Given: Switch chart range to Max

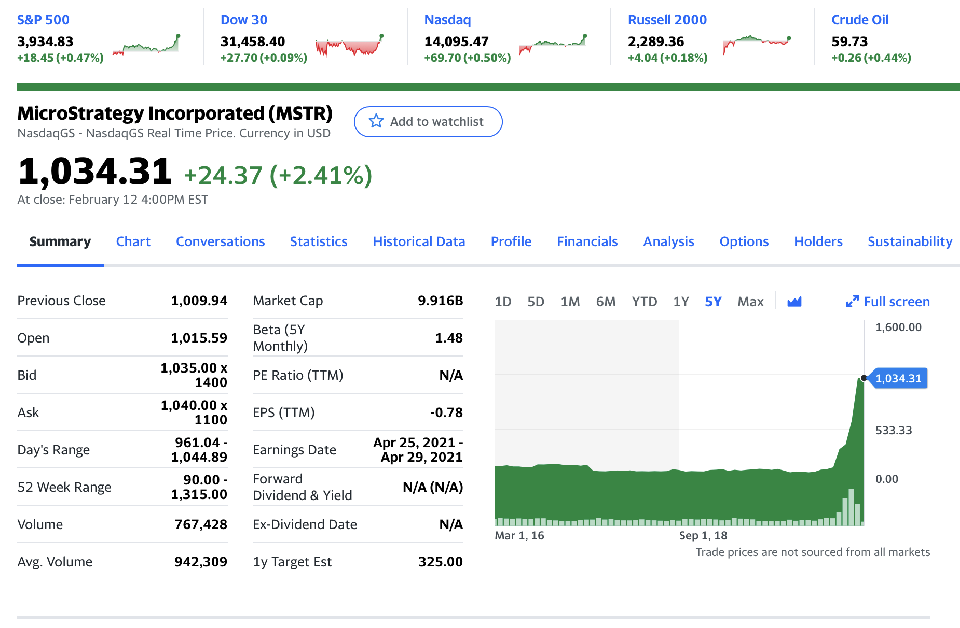Looking at the screenshot, I should coord(750,302).
